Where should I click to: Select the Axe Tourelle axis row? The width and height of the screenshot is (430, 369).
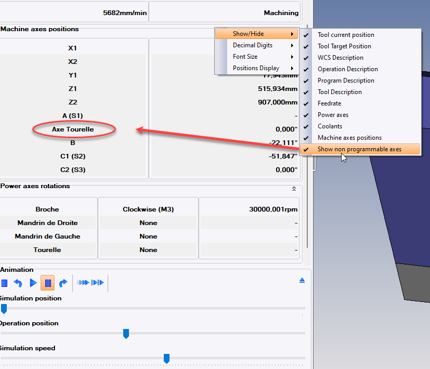pos(73,129)
